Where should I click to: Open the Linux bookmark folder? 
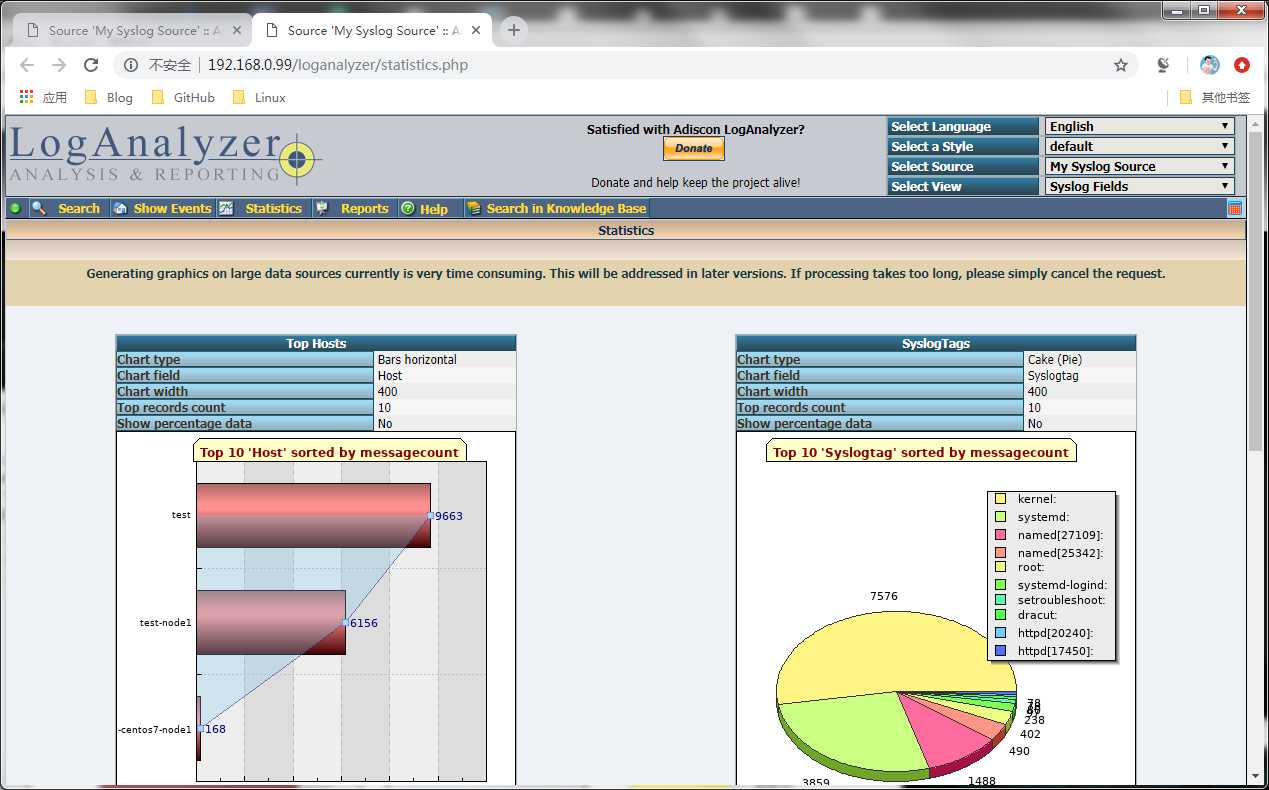pyautogui.click(x=259, y=97)
